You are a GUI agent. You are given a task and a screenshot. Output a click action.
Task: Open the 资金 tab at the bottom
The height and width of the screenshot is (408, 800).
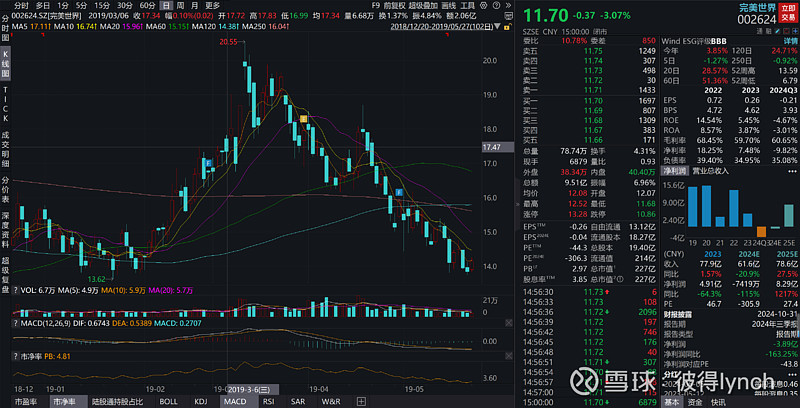[694, 402]
